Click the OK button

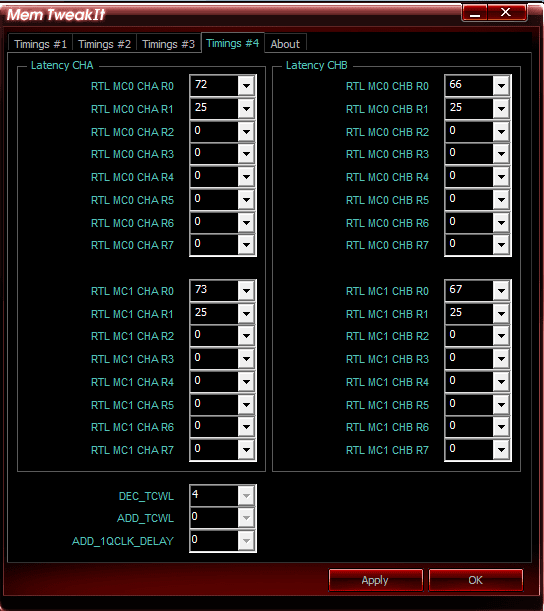(475, 580)
